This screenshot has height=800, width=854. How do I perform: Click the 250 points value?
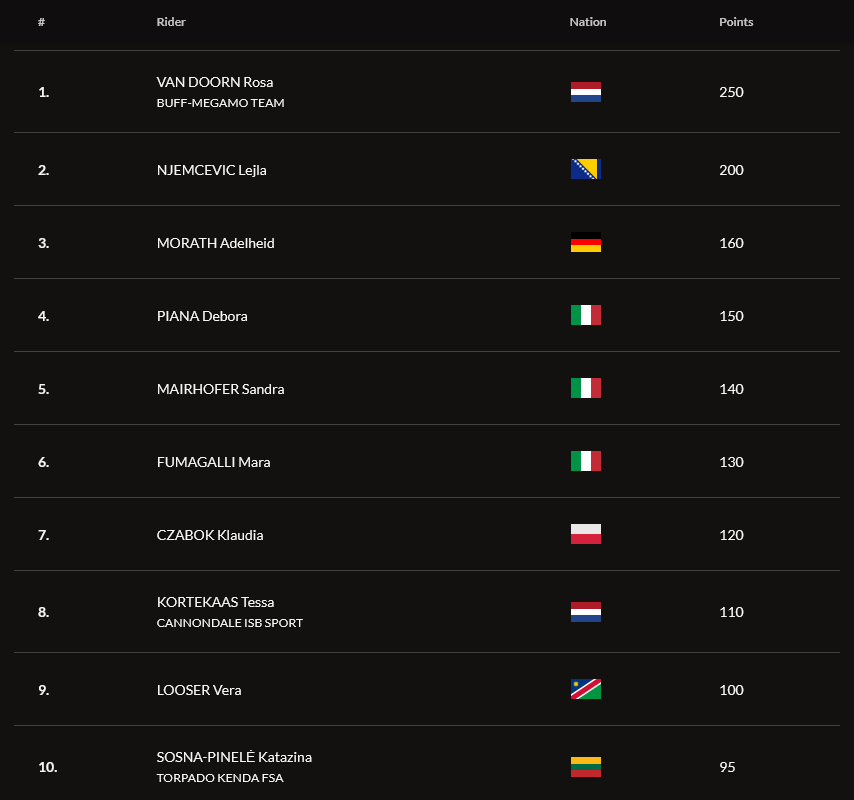pyautogui.click(x=731, y=92)
